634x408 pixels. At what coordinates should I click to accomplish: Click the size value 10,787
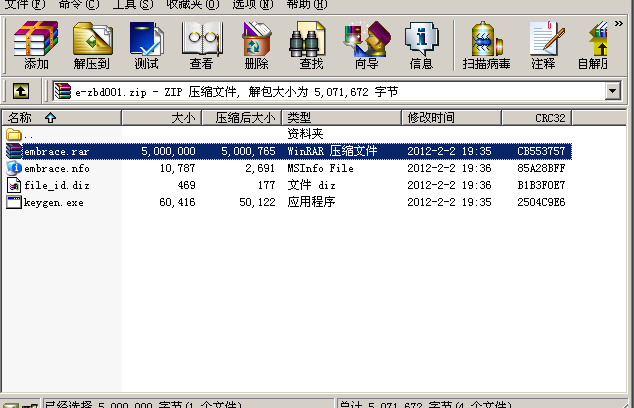[178, 168]
